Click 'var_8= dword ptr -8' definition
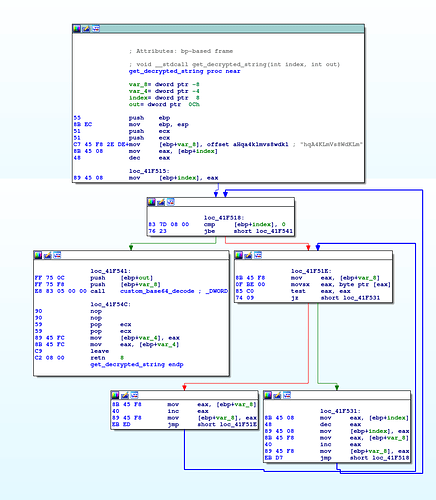 pos(164,85)
